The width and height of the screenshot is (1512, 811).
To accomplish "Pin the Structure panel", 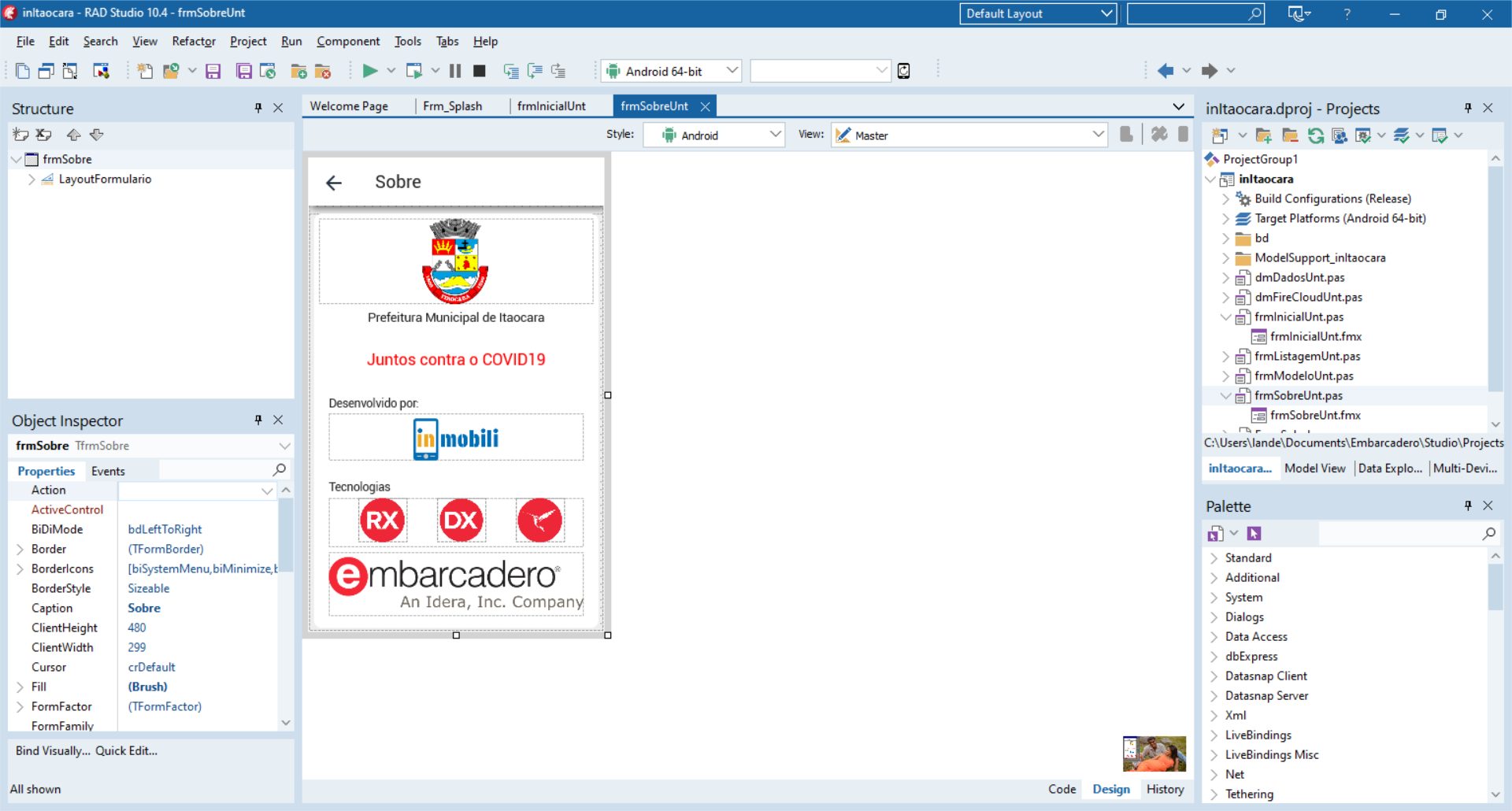I will tap(258, 108).
